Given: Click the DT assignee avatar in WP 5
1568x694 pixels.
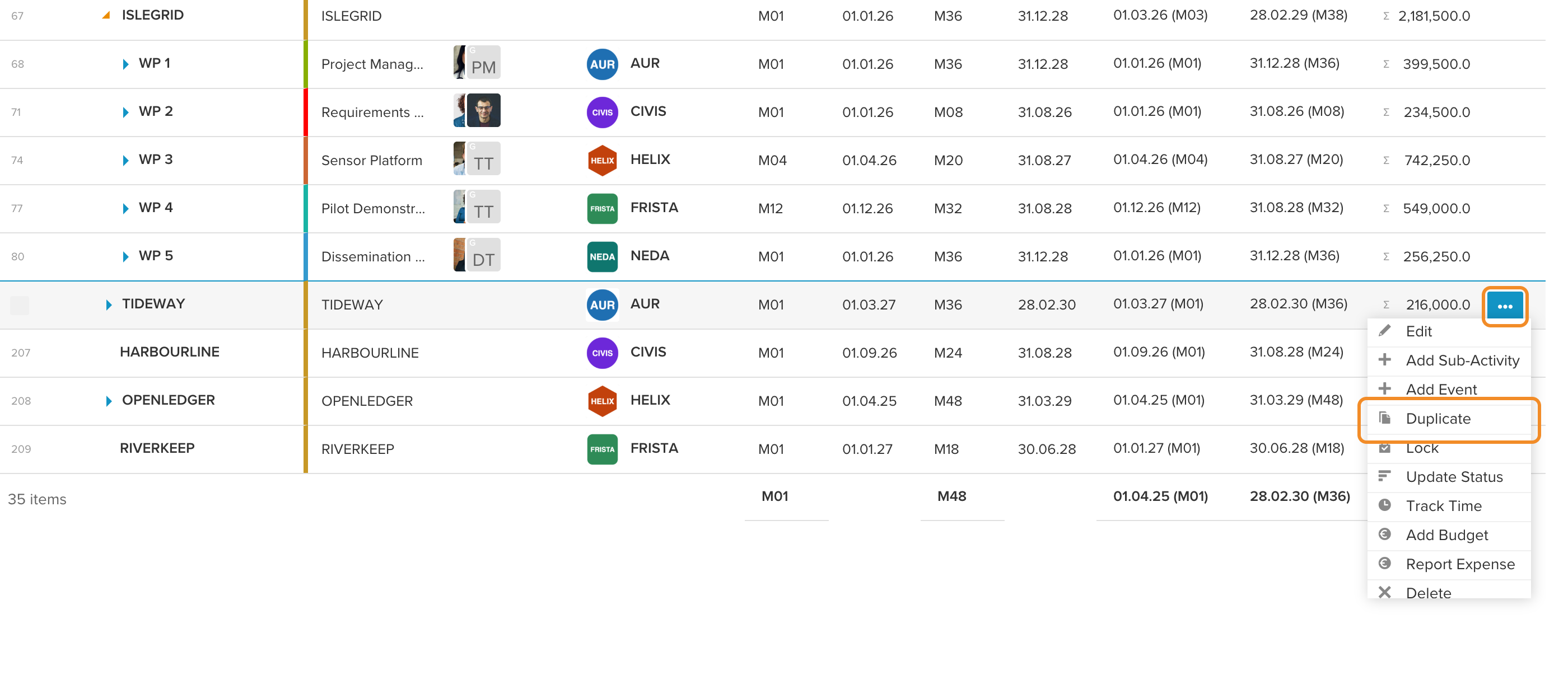Looking at the screenshot, I should [483, 255].
